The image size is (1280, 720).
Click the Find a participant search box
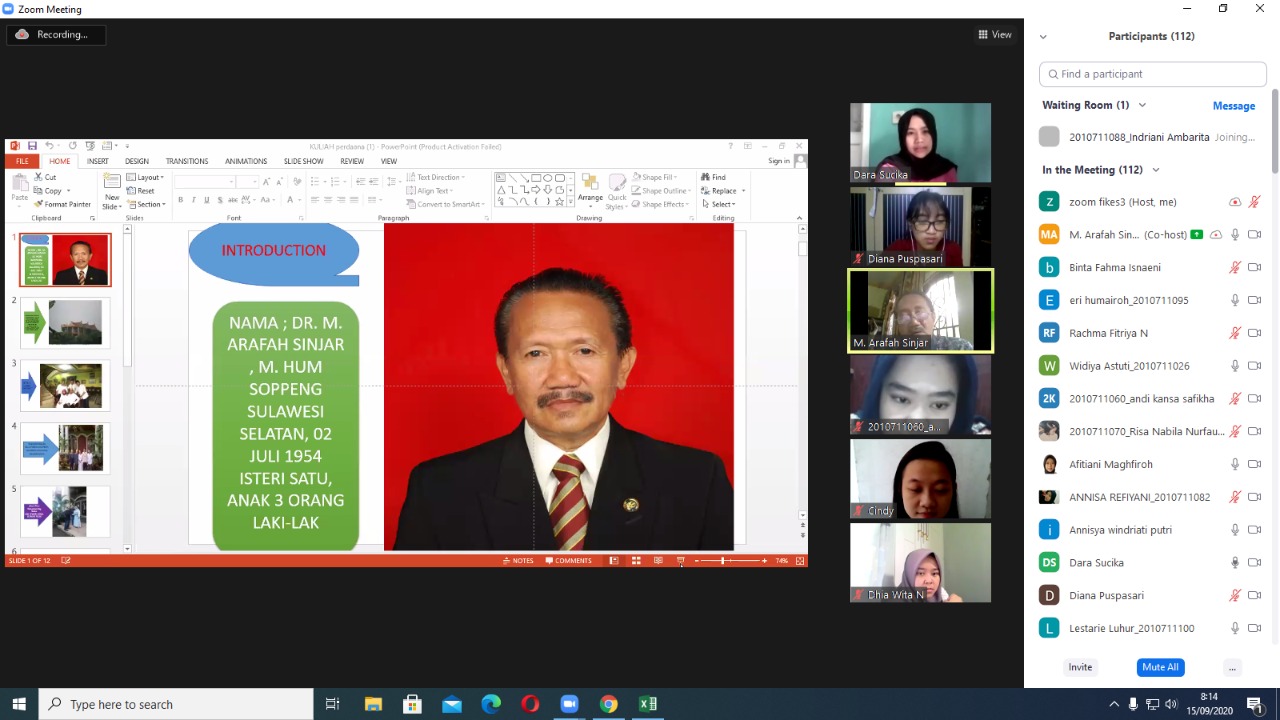pos(1152,74)
